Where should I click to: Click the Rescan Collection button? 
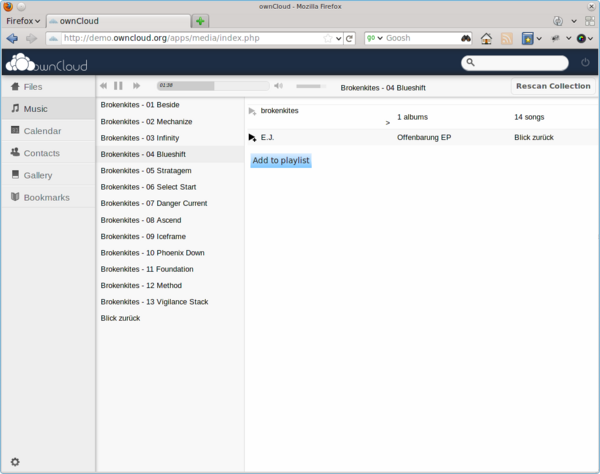[553, 86]
